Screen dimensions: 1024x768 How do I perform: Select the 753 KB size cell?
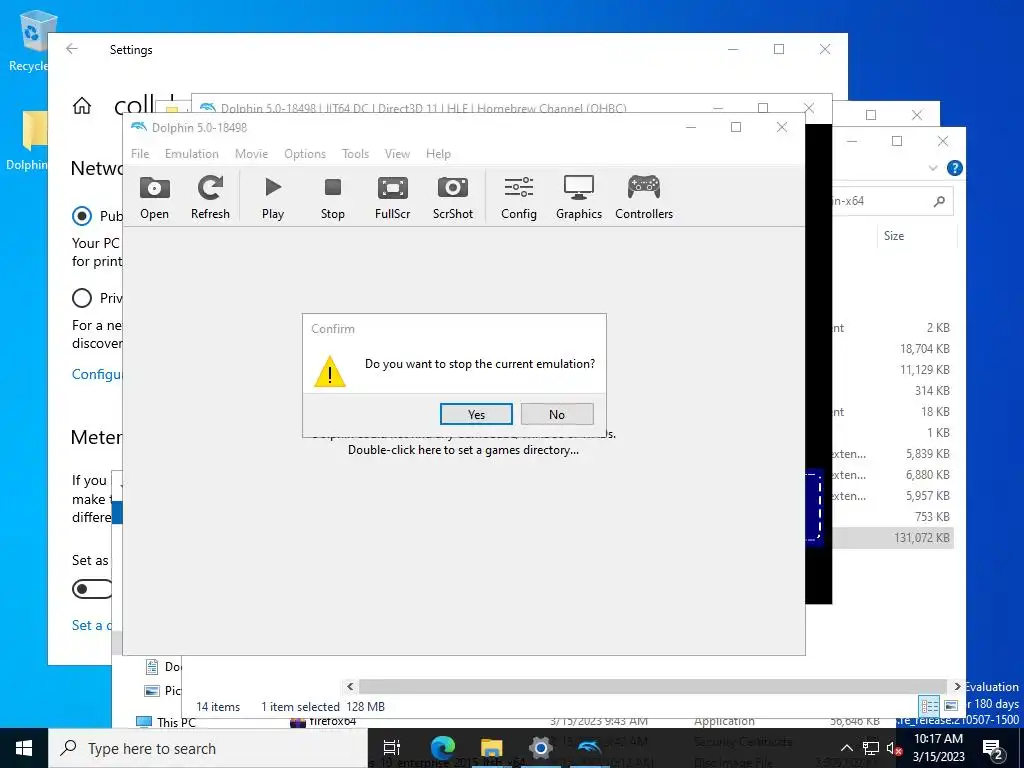pyautogui.click(x=932, y=516)
